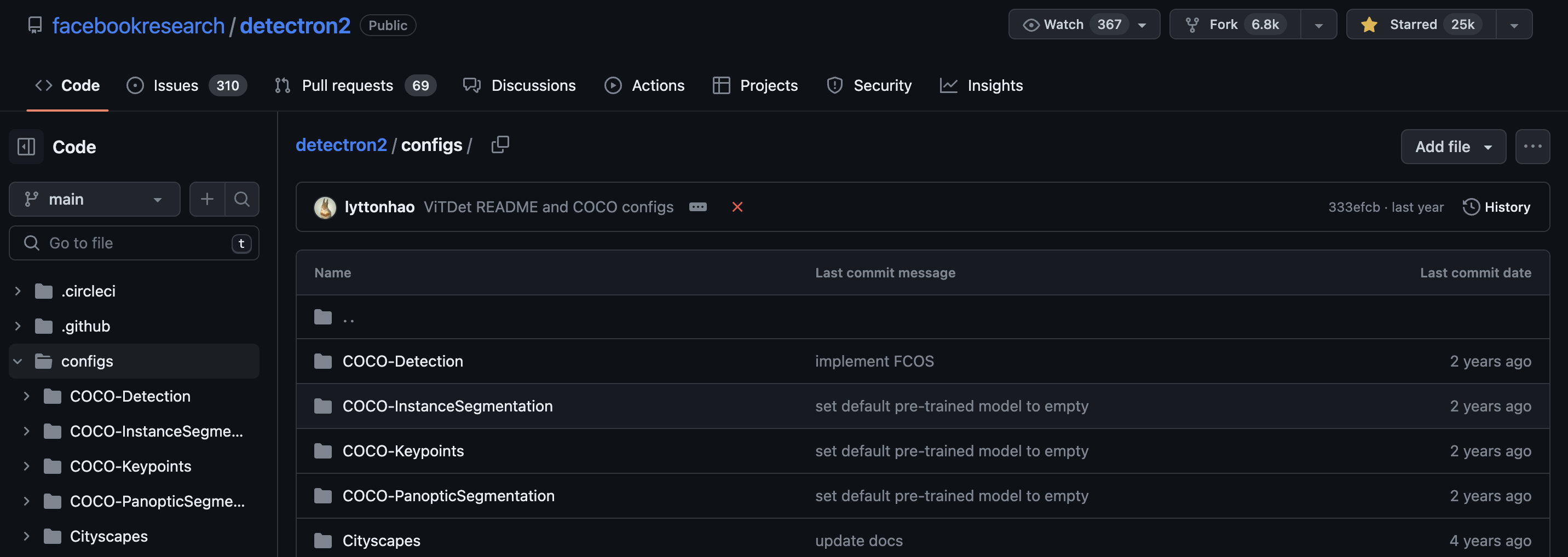Select configs in the sidebar tree

tap(87, 361)
